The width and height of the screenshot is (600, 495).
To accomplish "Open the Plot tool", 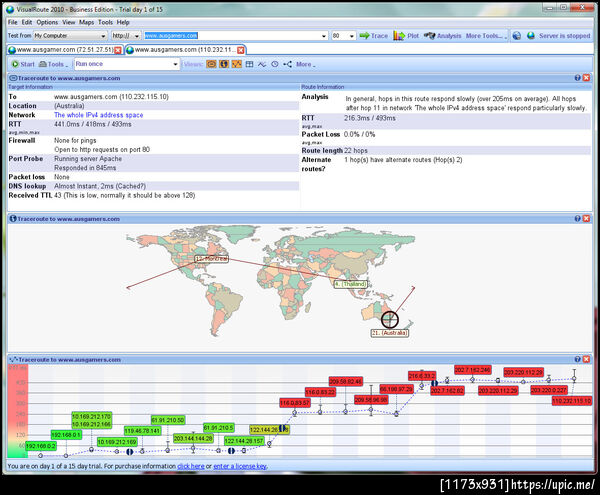I will (x=406, y=36).
